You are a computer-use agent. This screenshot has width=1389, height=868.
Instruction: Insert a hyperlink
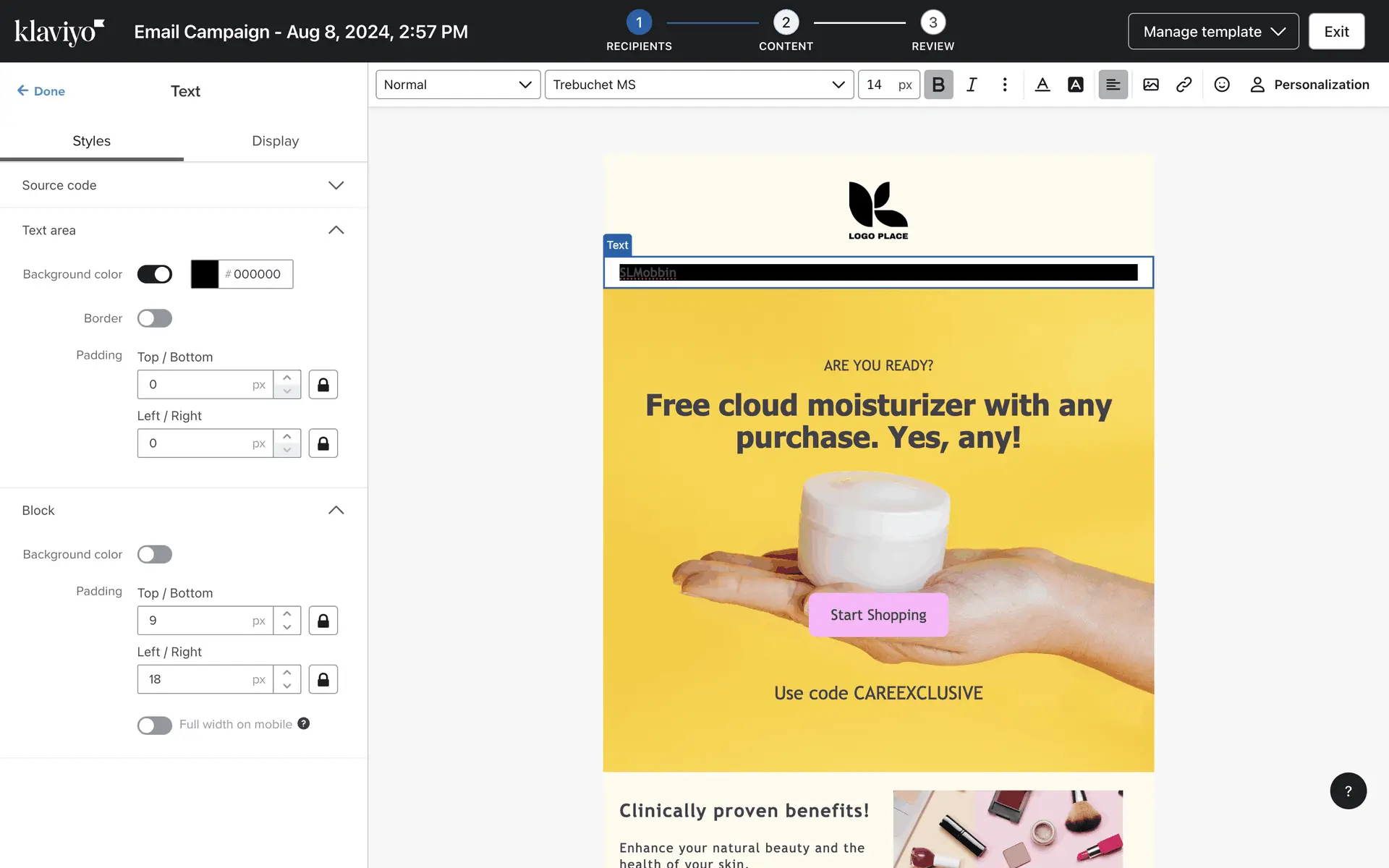click(1184, 85)
